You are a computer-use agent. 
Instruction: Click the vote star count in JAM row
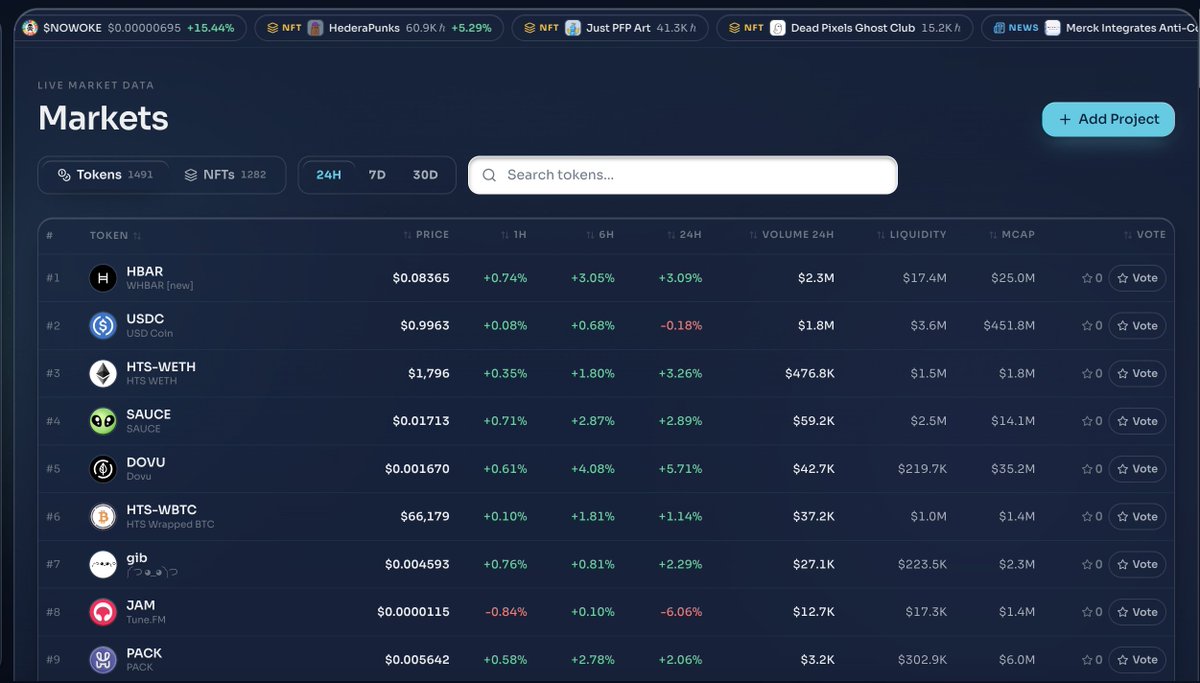tap(1092, 612)
